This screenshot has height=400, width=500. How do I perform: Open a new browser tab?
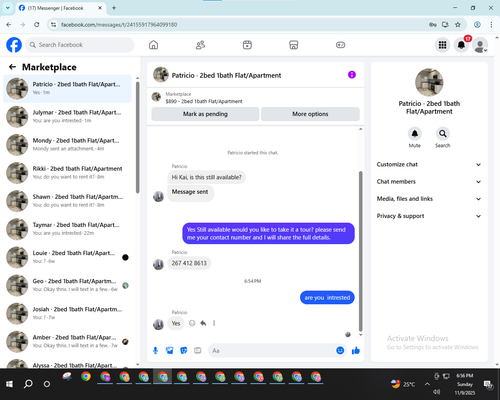114,8
